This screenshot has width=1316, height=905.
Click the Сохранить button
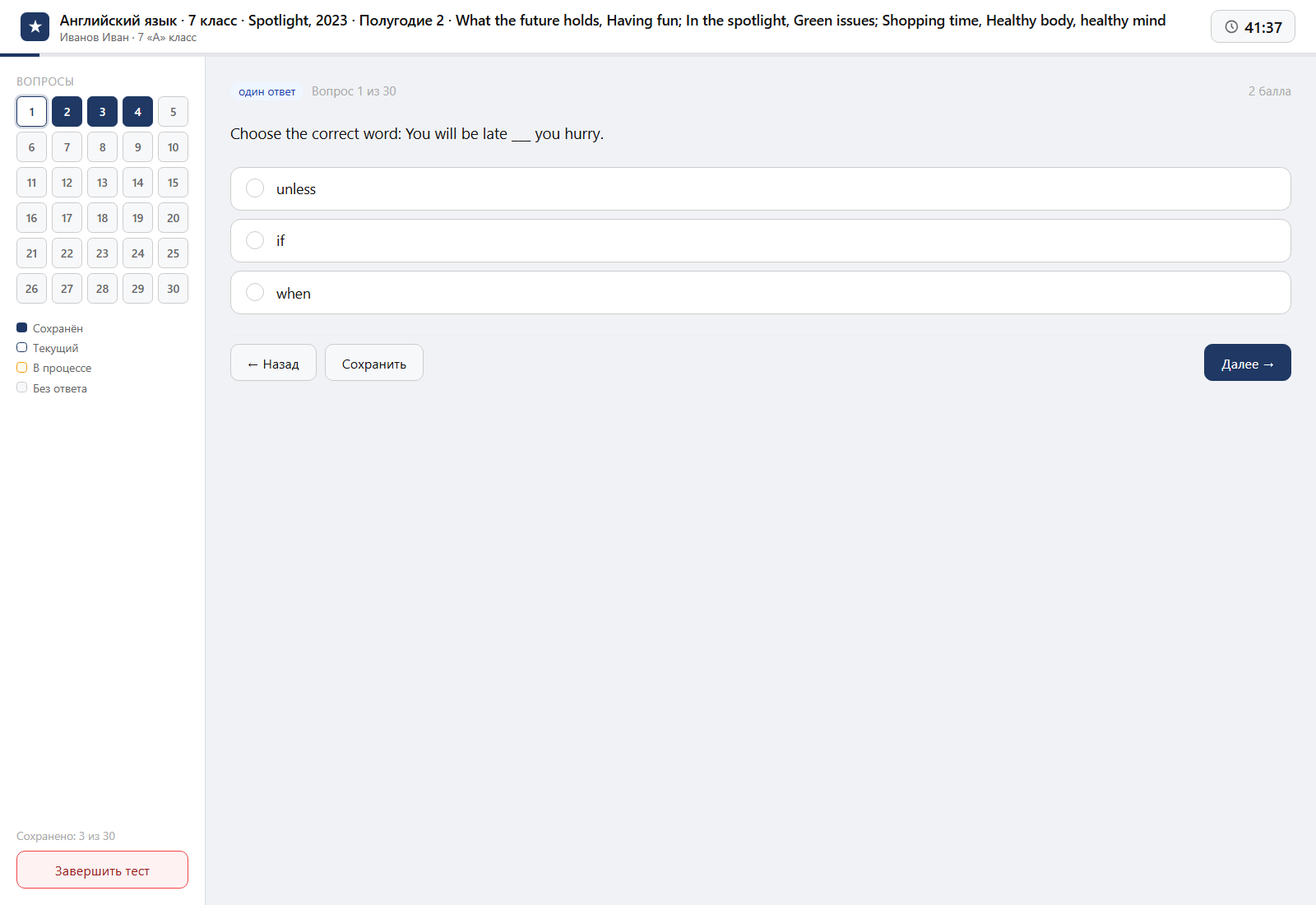click(374, 363)
